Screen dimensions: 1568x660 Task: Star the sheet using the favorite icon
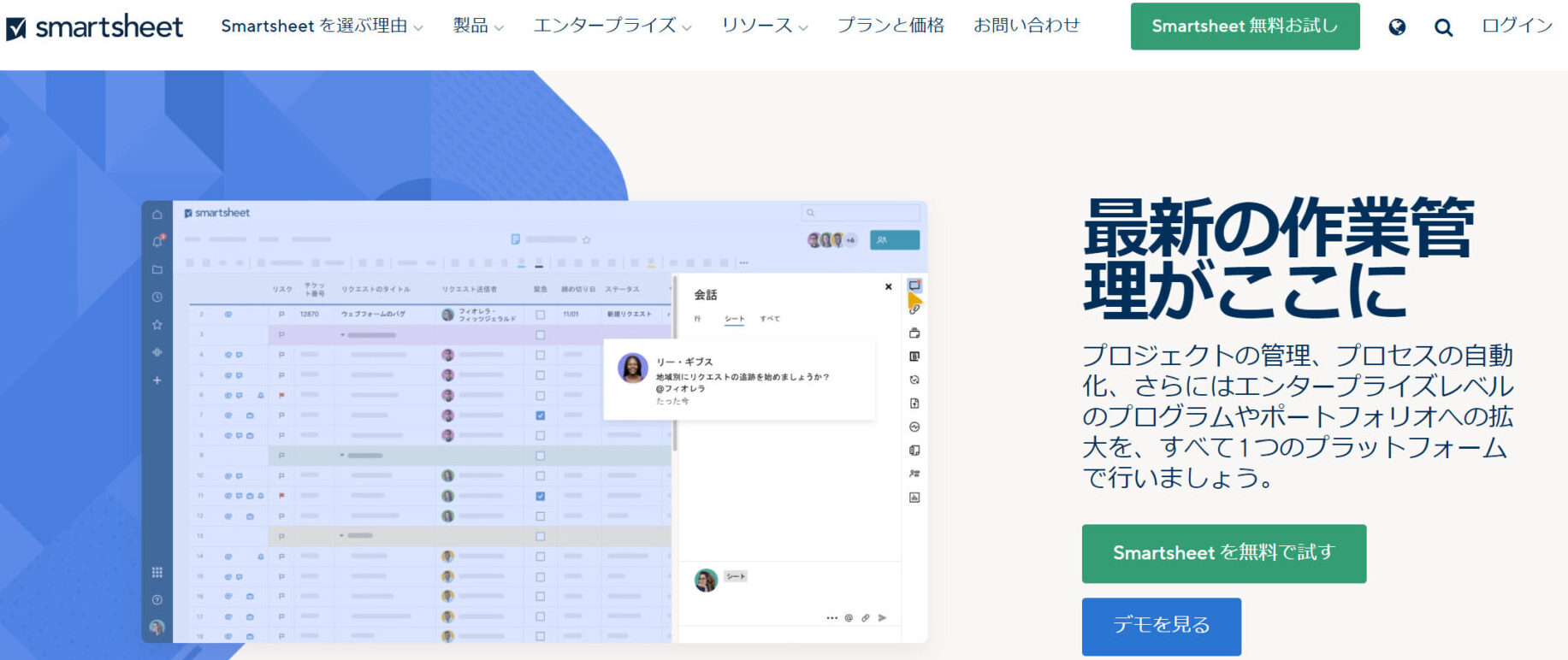click(587, 239)
